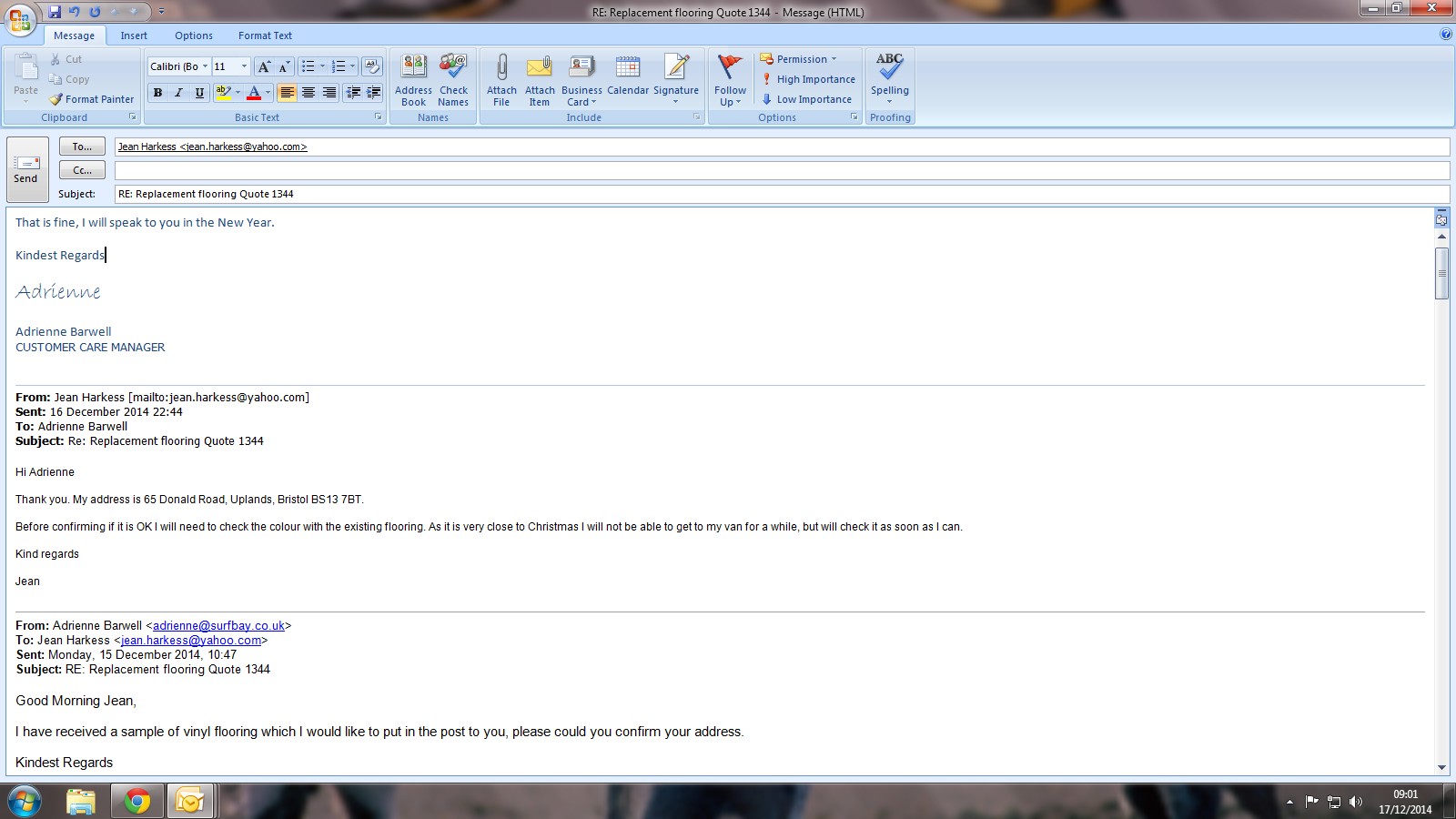Image resolution: width=1456 pixels, height=819 pixels.
Task: Switch to Outlook in taskbar
Action: point(190,802)
